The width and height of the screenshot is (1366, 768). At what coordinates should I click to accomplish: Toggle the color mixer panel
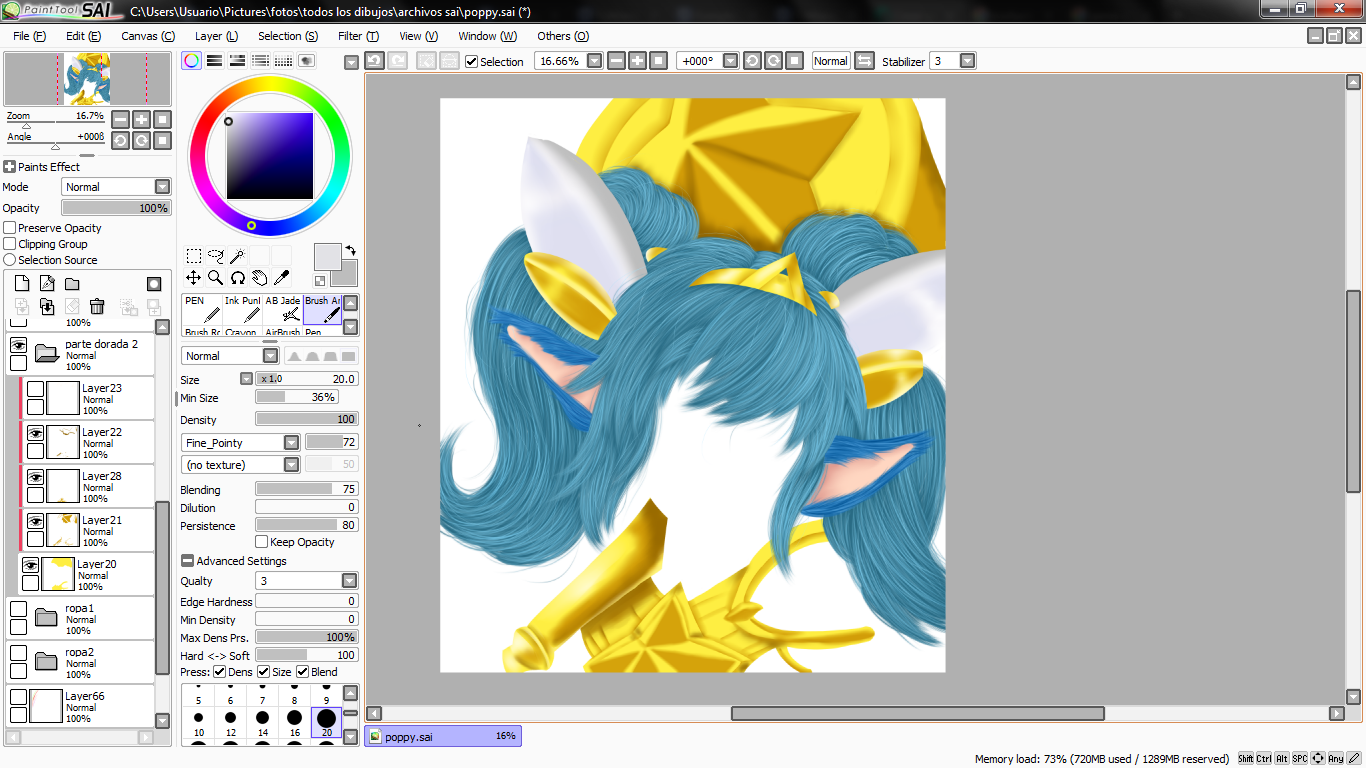tap(260, 61)
